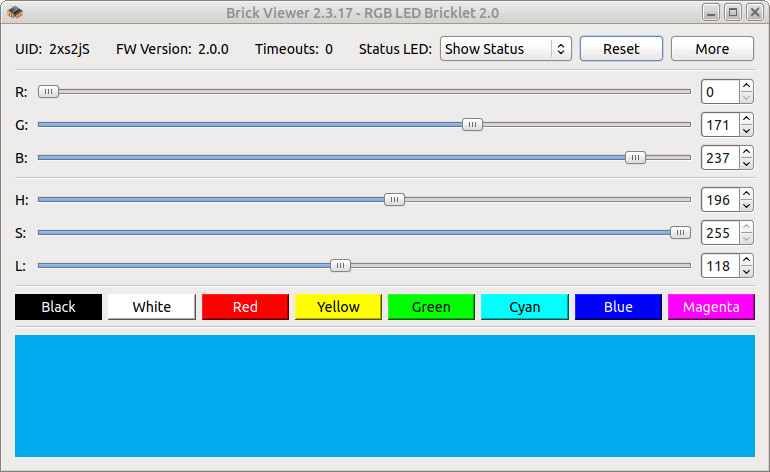Image resolution: width=770 pixels, height=472 pixels.
Task: Set color to Cyan preset
Action: point(525,307)
